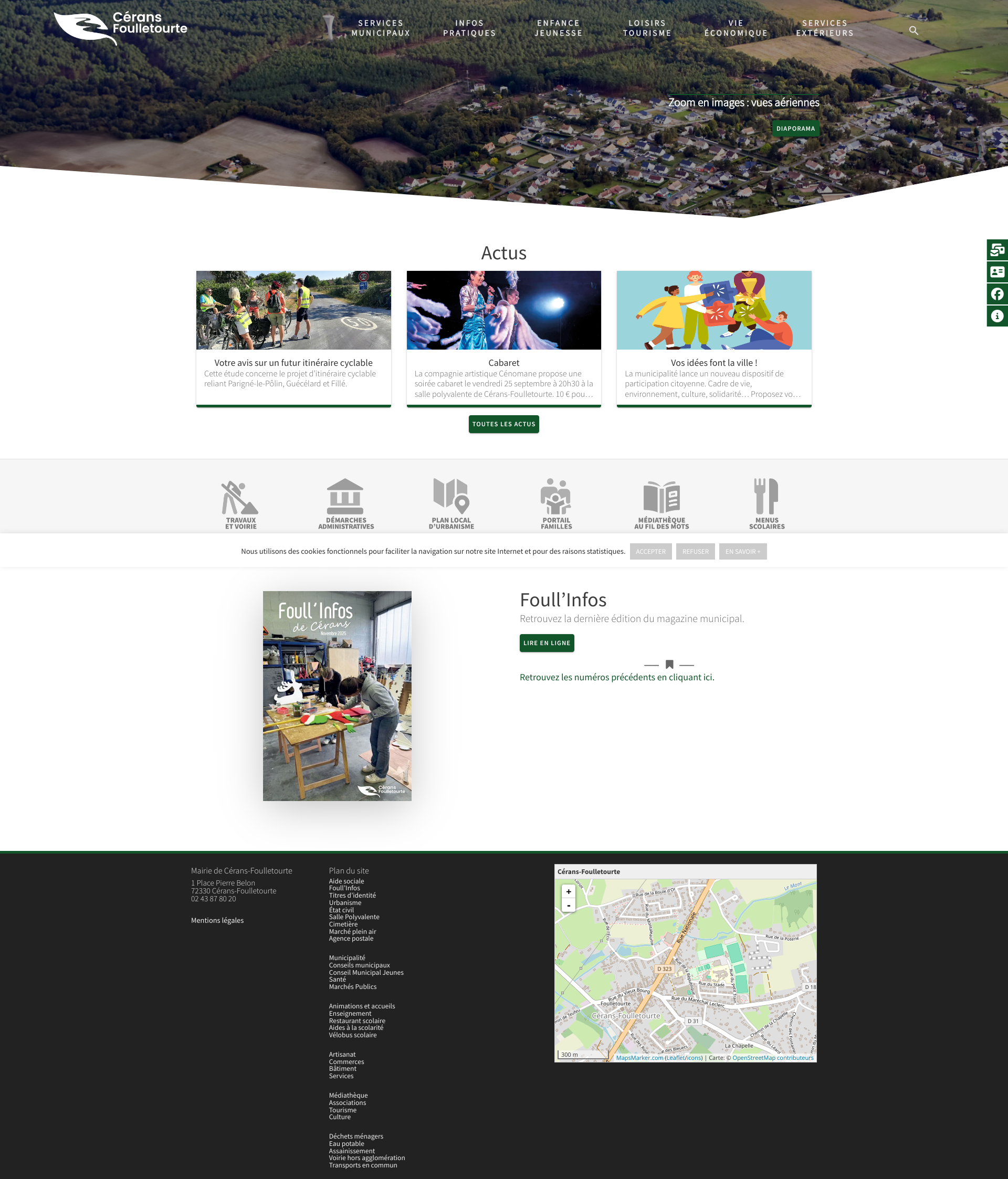Open Services Municipaux menu

381,28
